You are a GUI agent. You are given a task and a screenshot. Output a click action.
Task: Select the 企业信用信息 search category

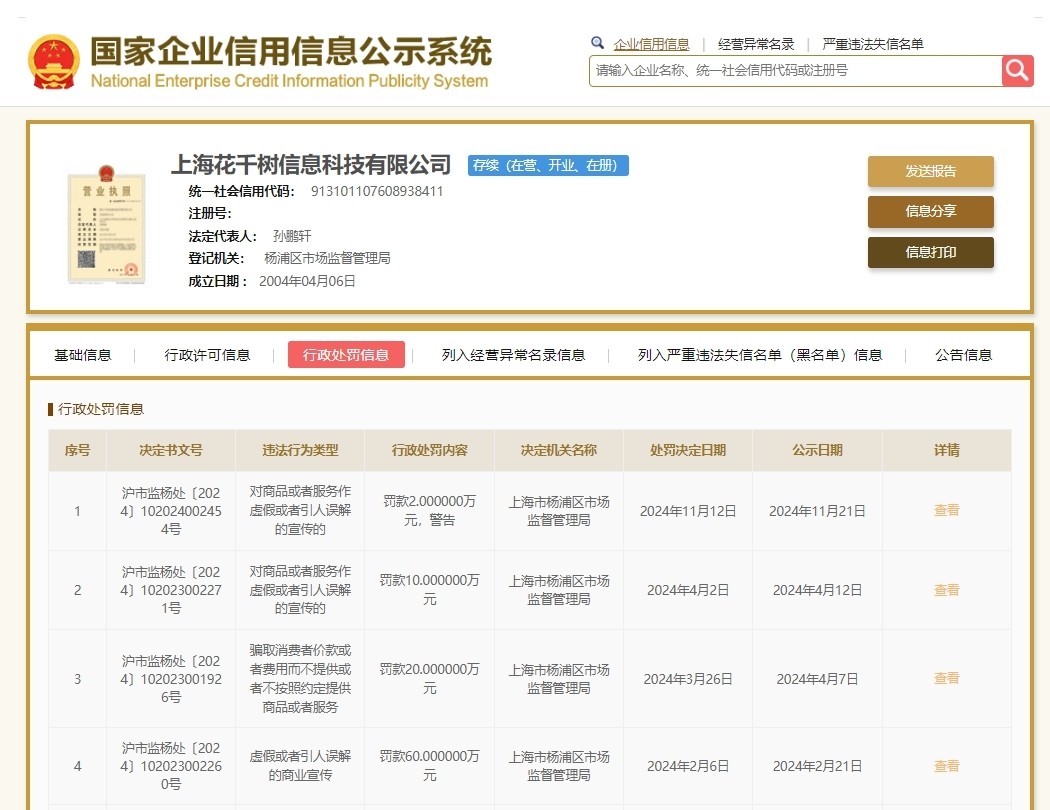651,44
